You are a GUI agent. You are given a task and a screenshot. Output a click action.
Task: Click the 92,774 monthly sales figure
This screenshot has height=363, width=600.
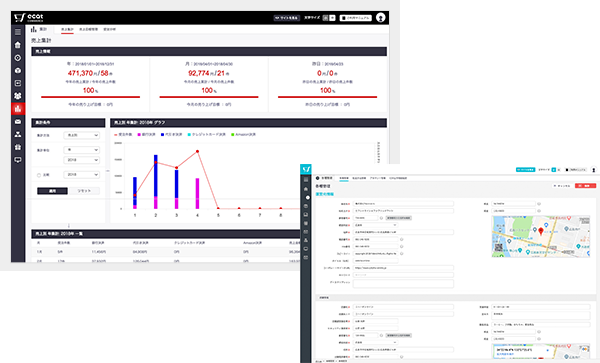[x=199, y=73]
